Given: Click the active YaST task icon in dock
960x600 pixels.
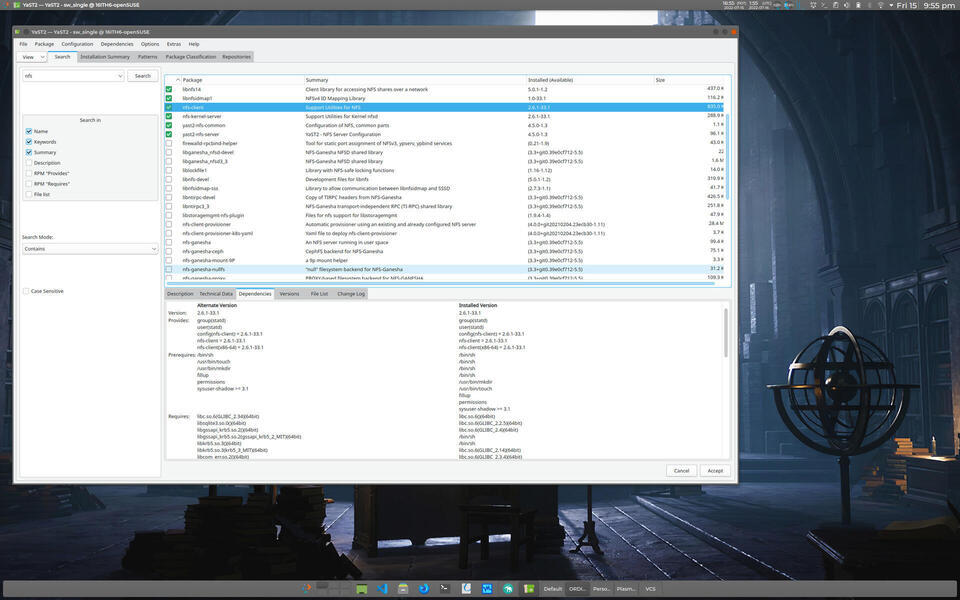Looking at the screenshot, I should 529,589.
